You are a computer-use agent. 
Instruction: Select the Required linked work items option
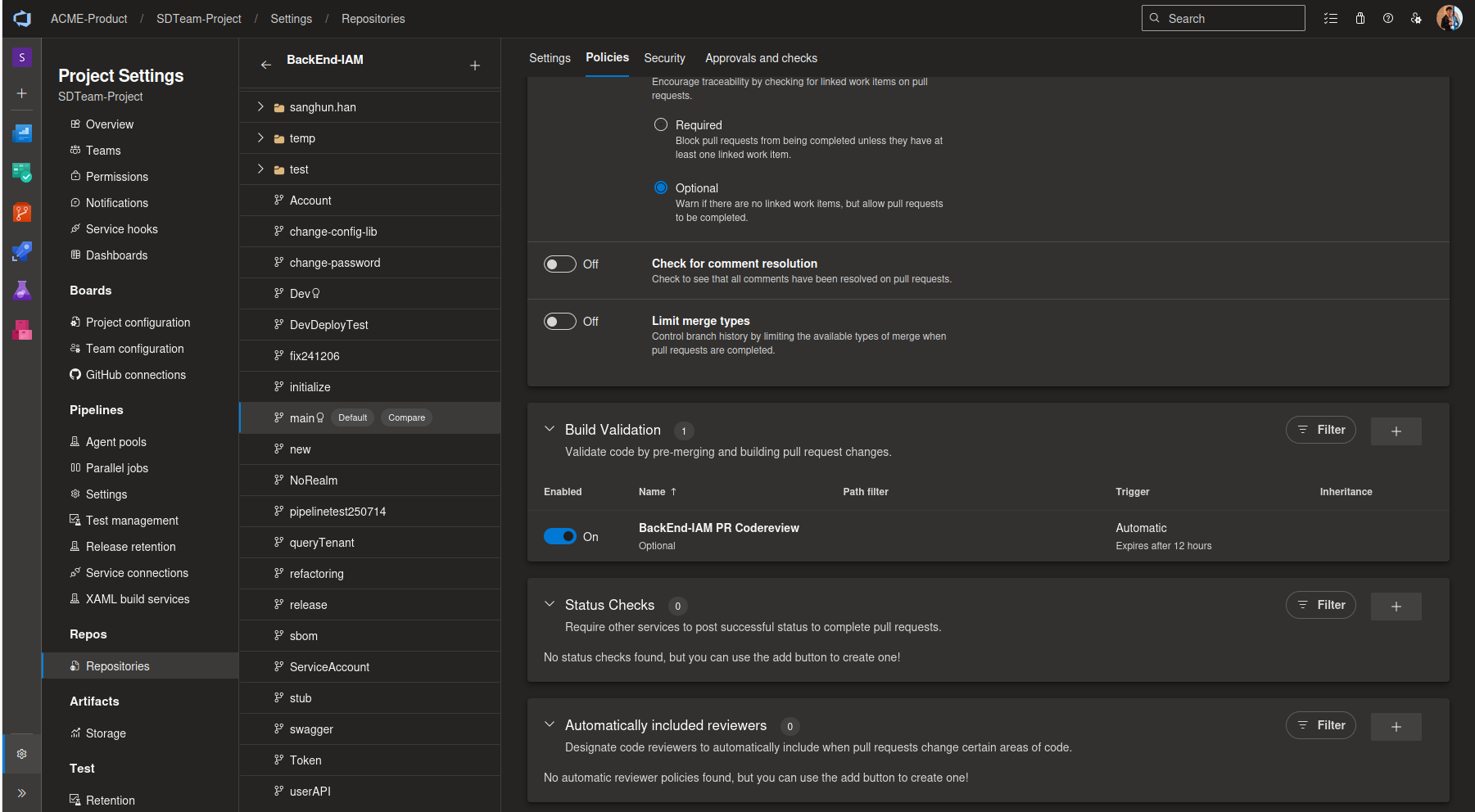coord(661,125)
